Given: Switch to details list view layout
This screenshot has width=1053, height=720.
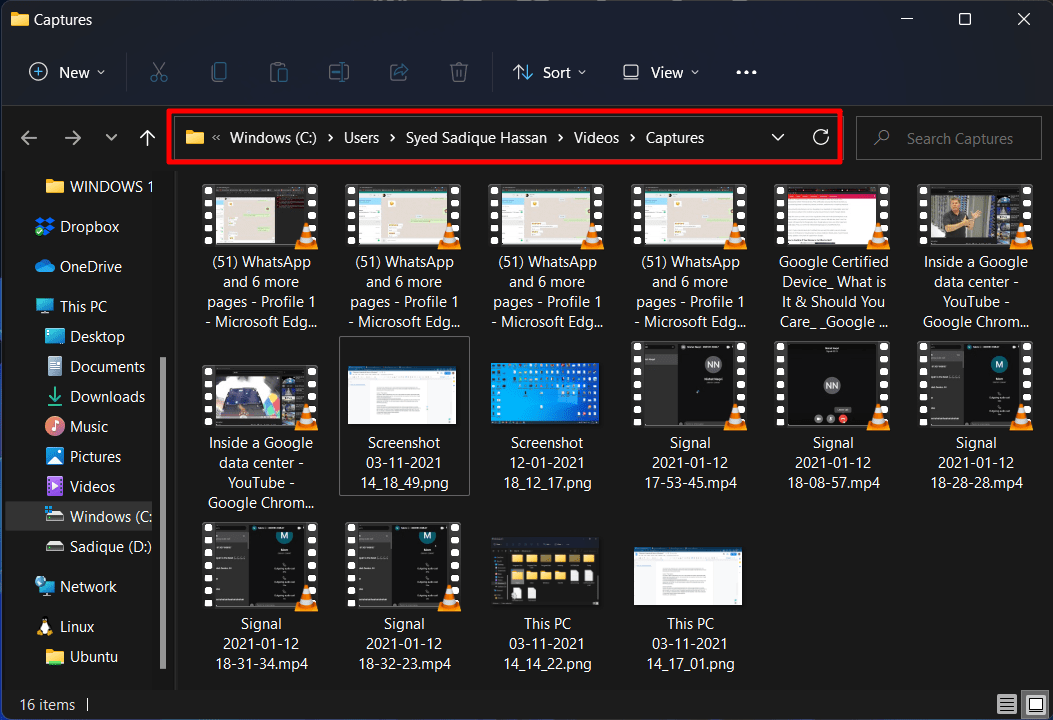Looking at the screenshot, I should 1007,704.
